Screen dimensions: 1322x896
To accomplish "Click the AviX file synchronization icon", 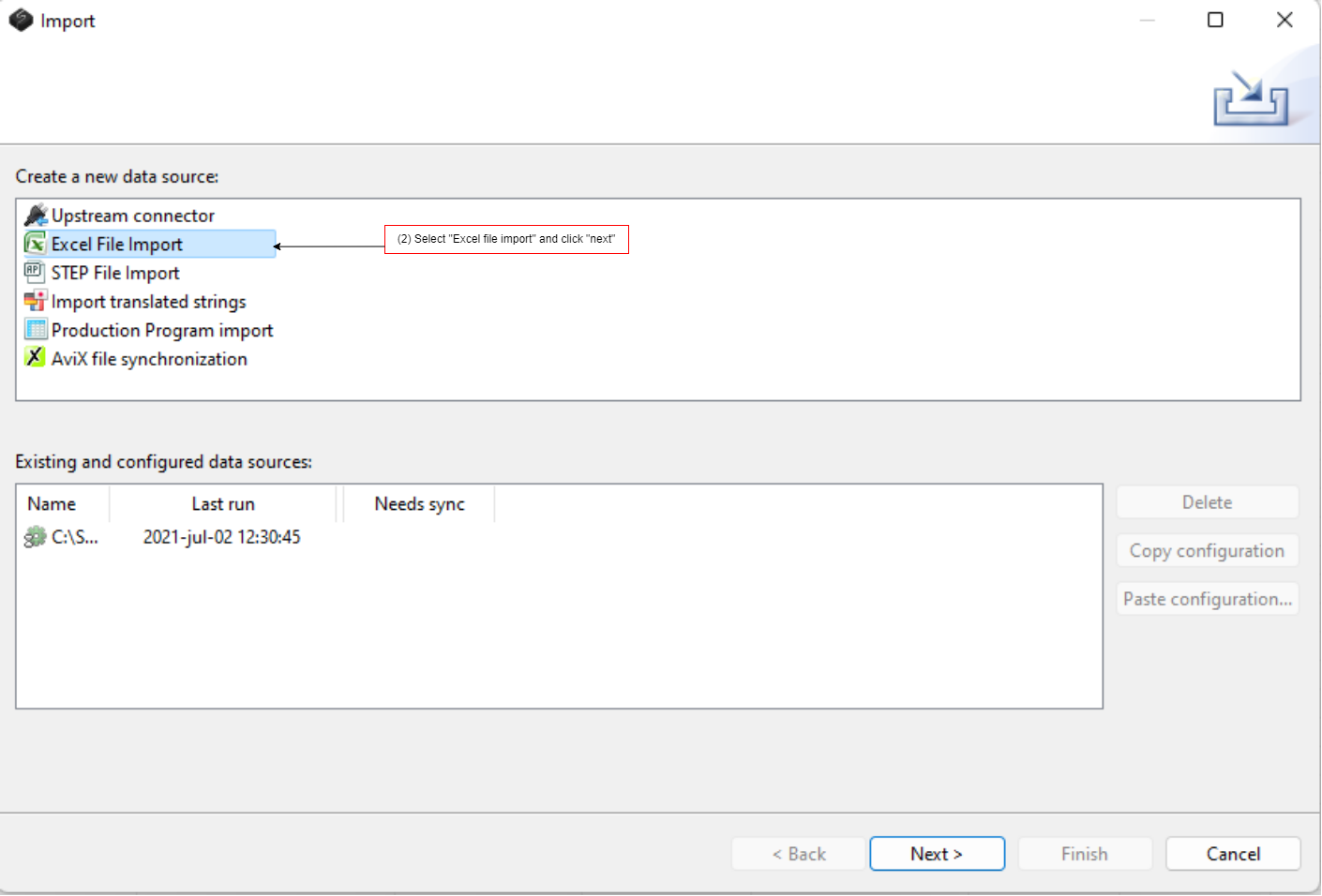I will [x=36, y=358].
